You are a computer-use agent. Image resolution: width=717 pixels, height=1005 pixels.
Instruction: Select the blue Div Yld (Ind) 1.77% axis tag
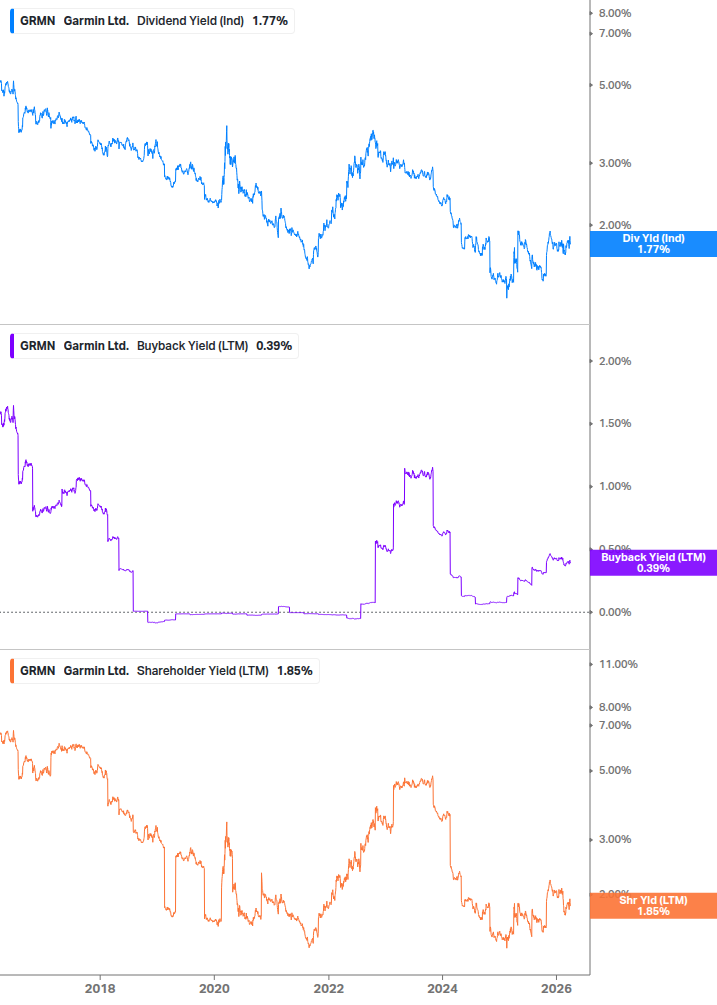[653, 244]
